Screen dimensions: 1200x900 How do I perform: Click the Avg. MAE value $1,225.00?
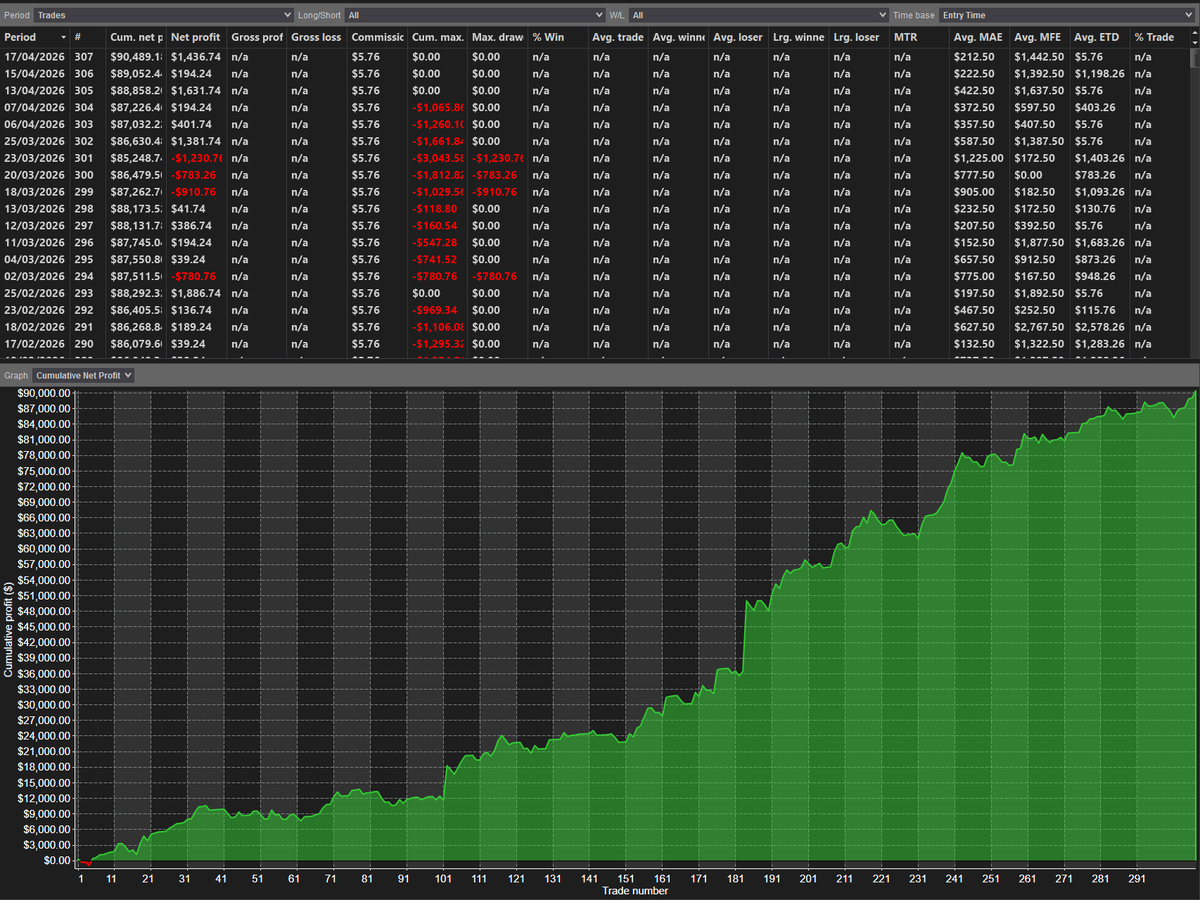(978, 158)
